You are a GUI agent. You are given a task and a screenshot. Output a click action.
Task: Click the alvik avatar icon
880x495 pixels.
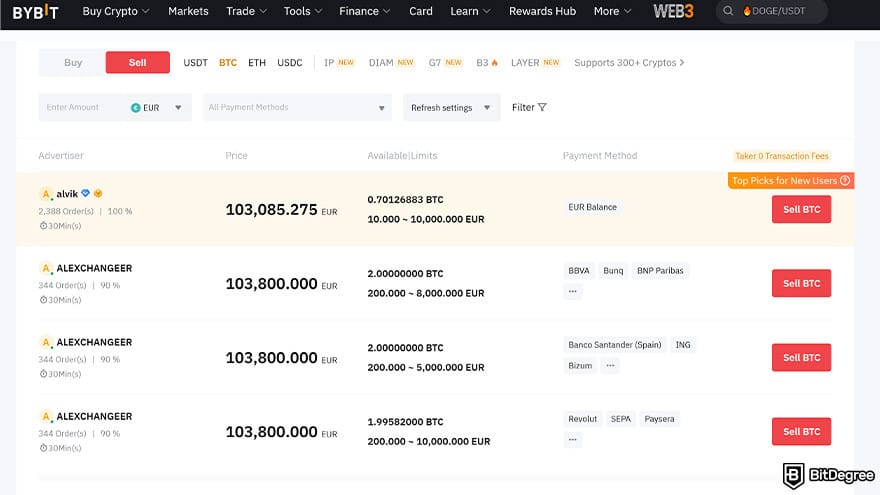46,194
